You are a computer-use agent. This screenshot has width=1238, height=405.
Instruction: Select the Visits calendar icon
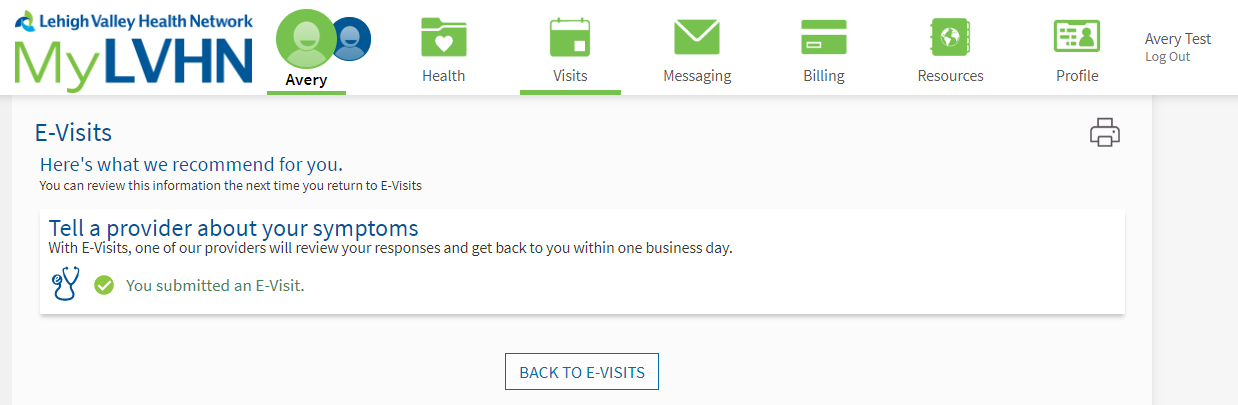(x=570, y=38)
